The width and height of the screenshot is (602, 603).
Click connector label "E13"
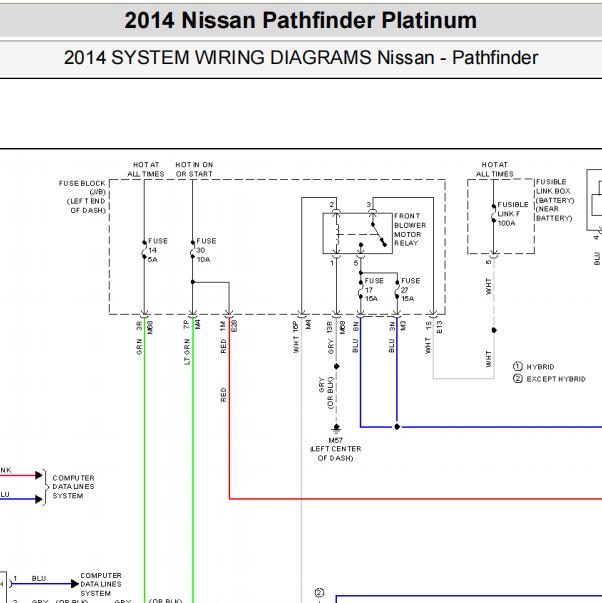(x=439, y=326)
